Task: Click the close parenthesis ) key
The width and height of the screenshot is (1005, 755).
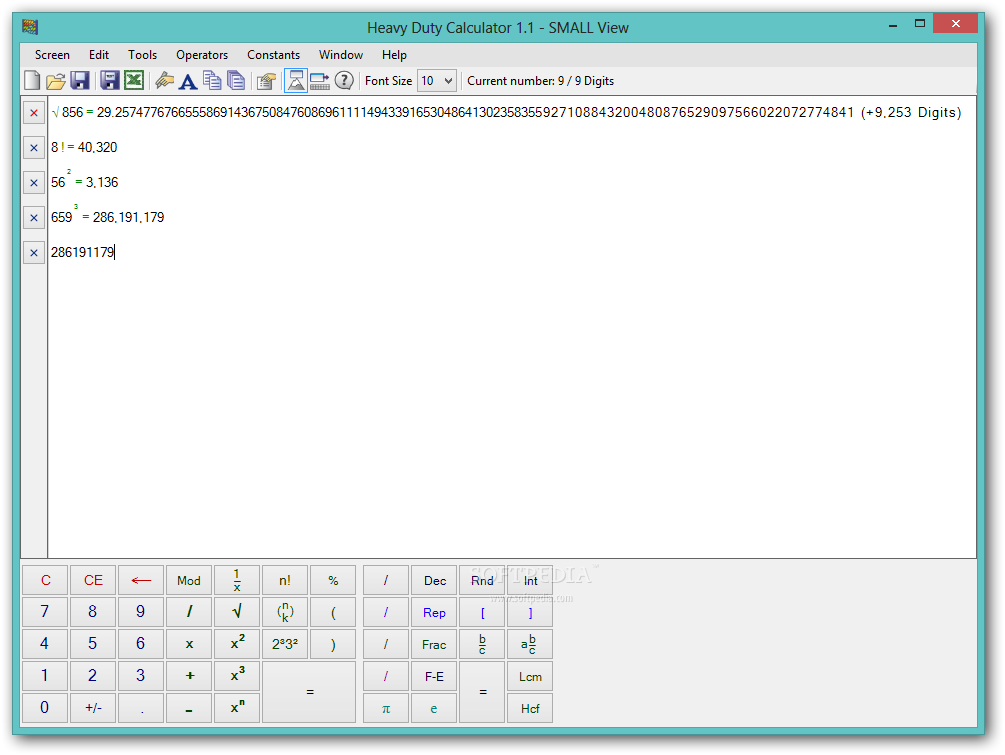Action: click(x=333, y=643)
